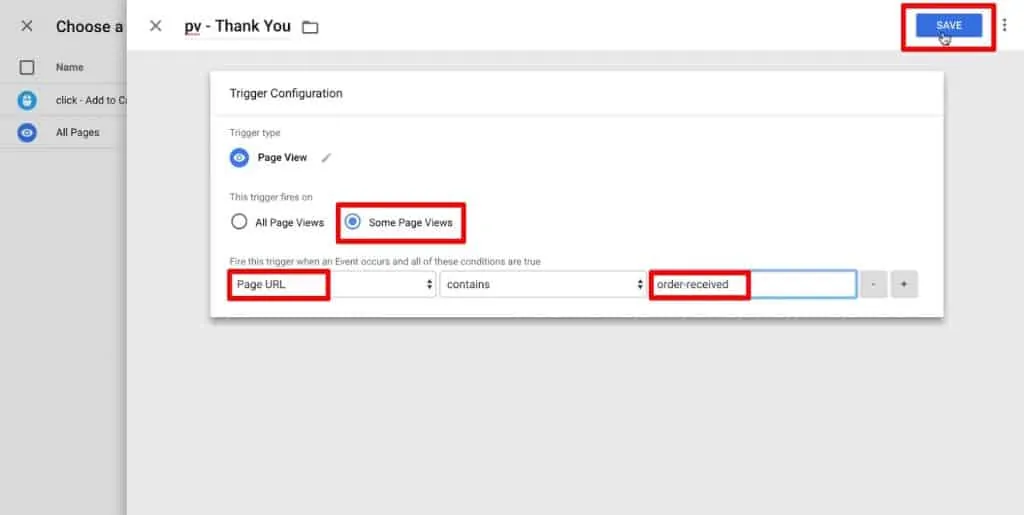Select the All Pages trigger row
Screen dimensions: 1024x515
[63, 133]
